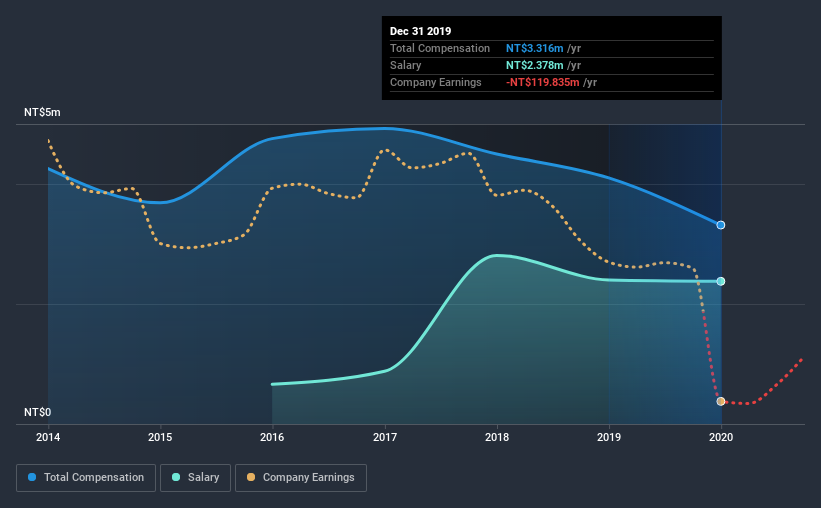Click the NT$3.316m total compensation value

(x=535, y=48)
